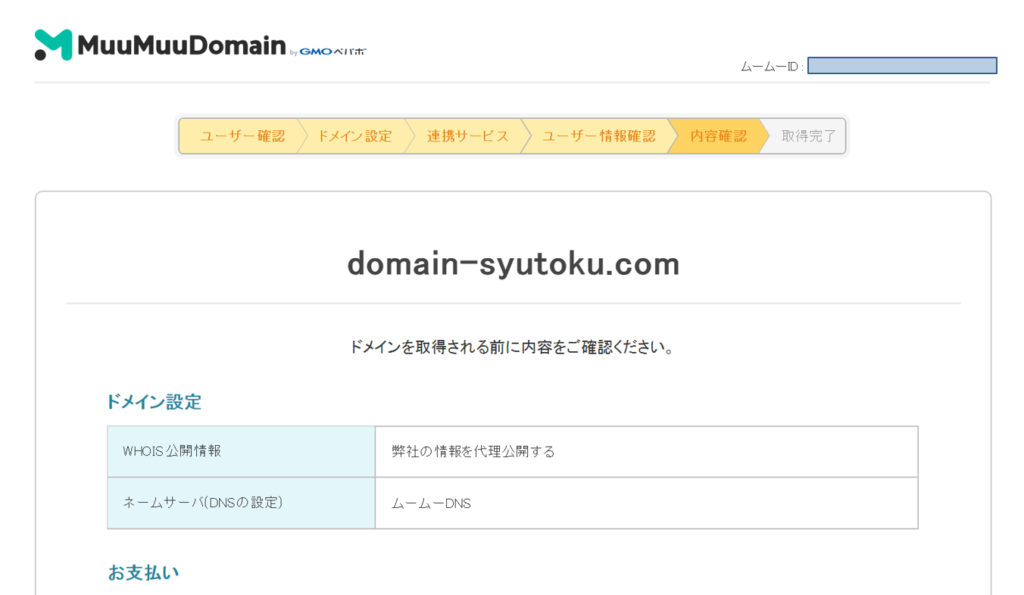The image size is (1024, 595).
Task: Select the WHOIS公開情報 label cell
Action: pyautogui.click(x=241, y=451)
